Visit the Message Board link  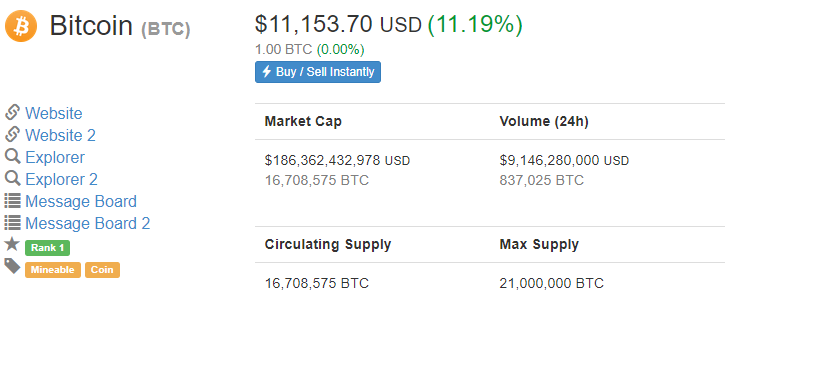(81, 201)
